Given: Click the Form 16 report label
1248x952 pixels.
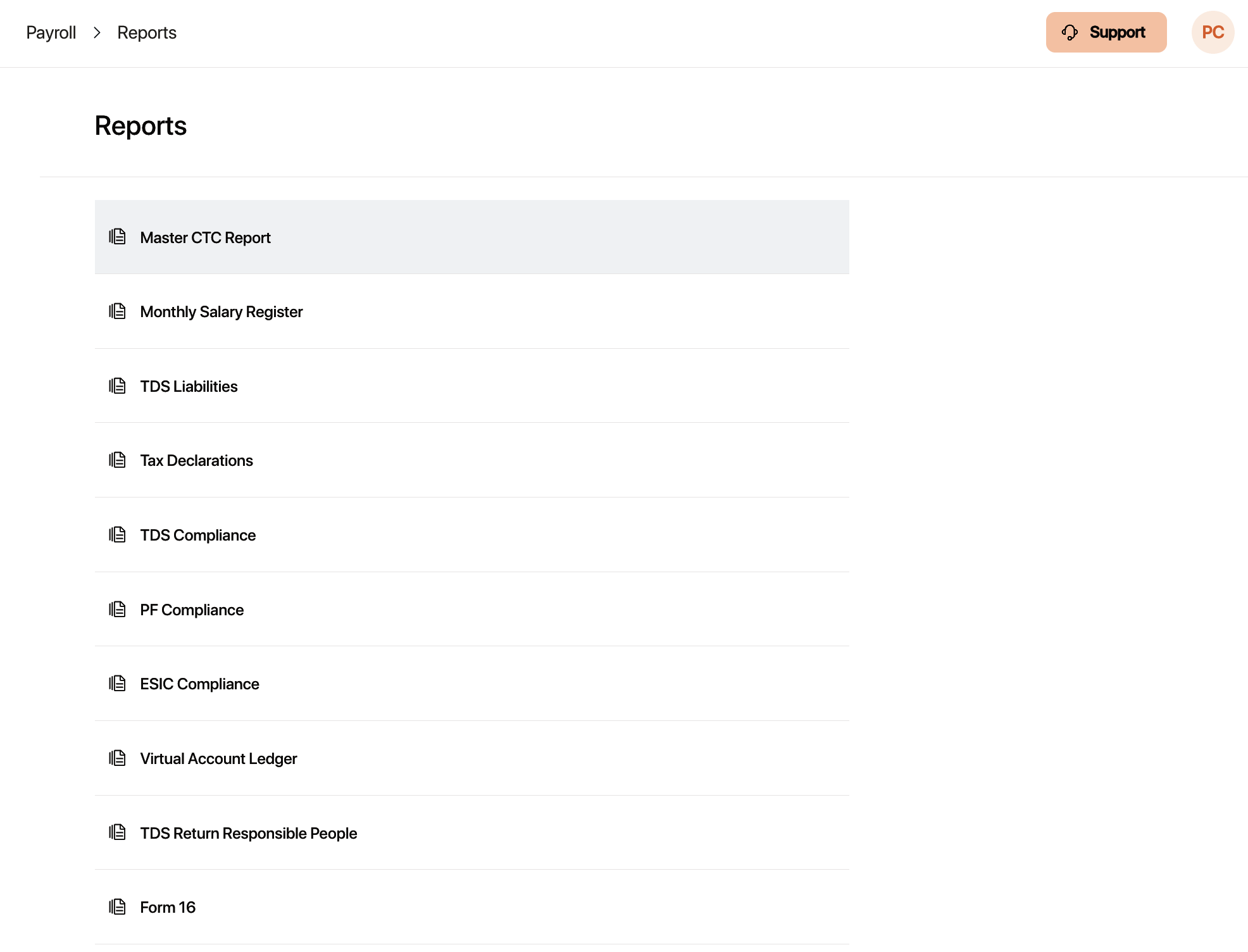Looking at the screenshot, I should click(168, 908).
